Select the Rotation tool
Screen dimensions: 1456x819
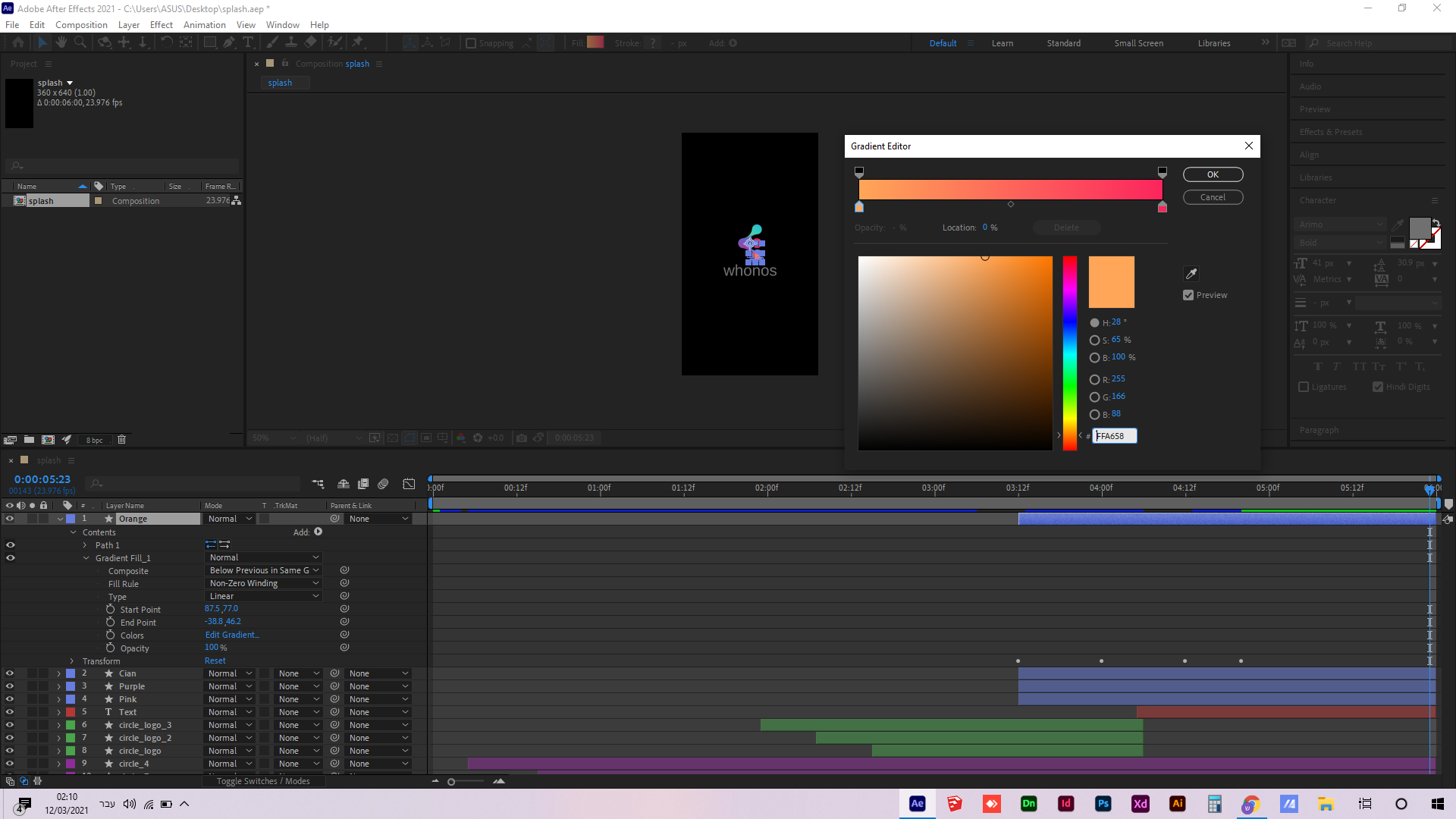click(167, 42)
